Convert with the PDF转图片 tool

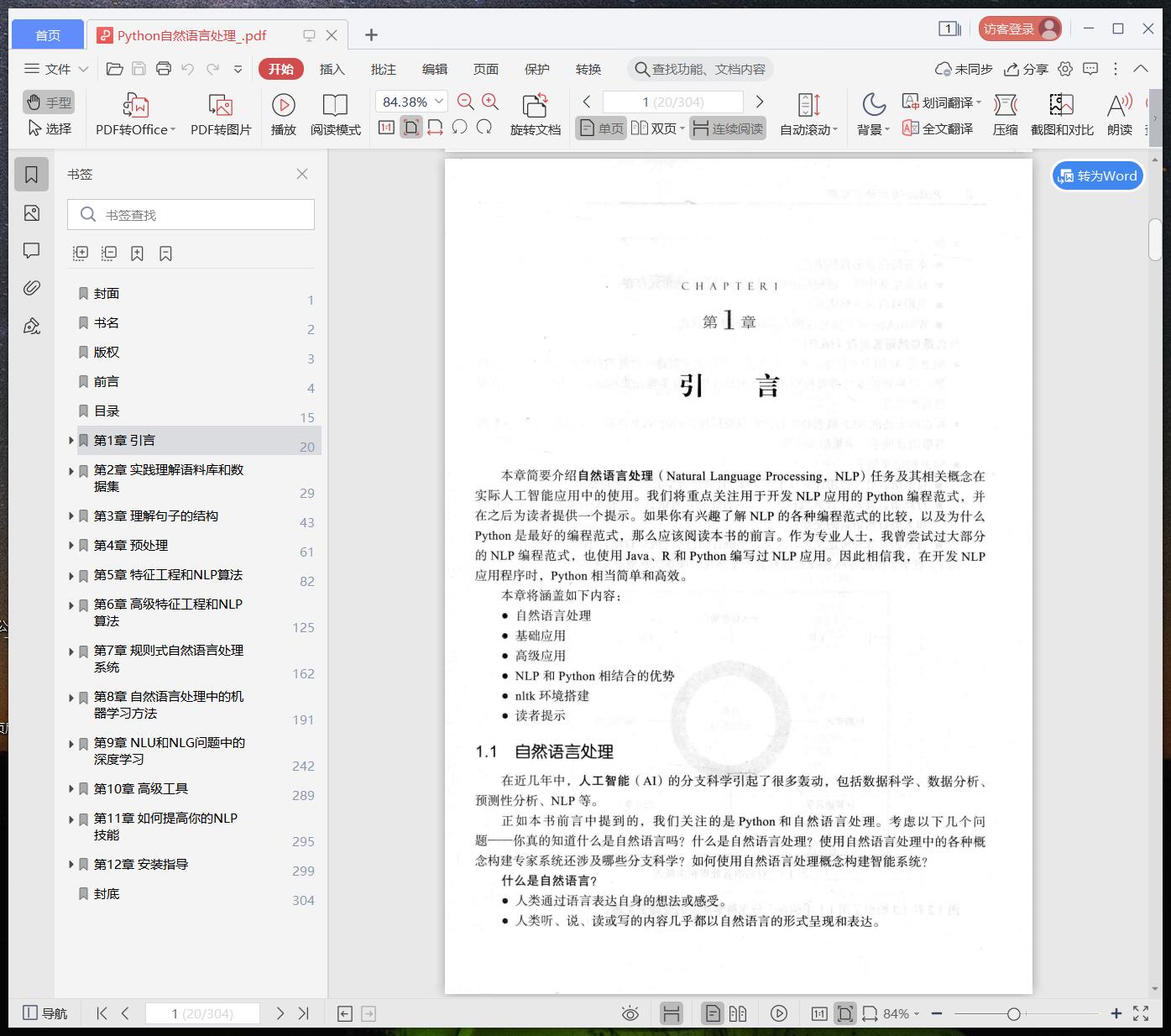[221, 114]
